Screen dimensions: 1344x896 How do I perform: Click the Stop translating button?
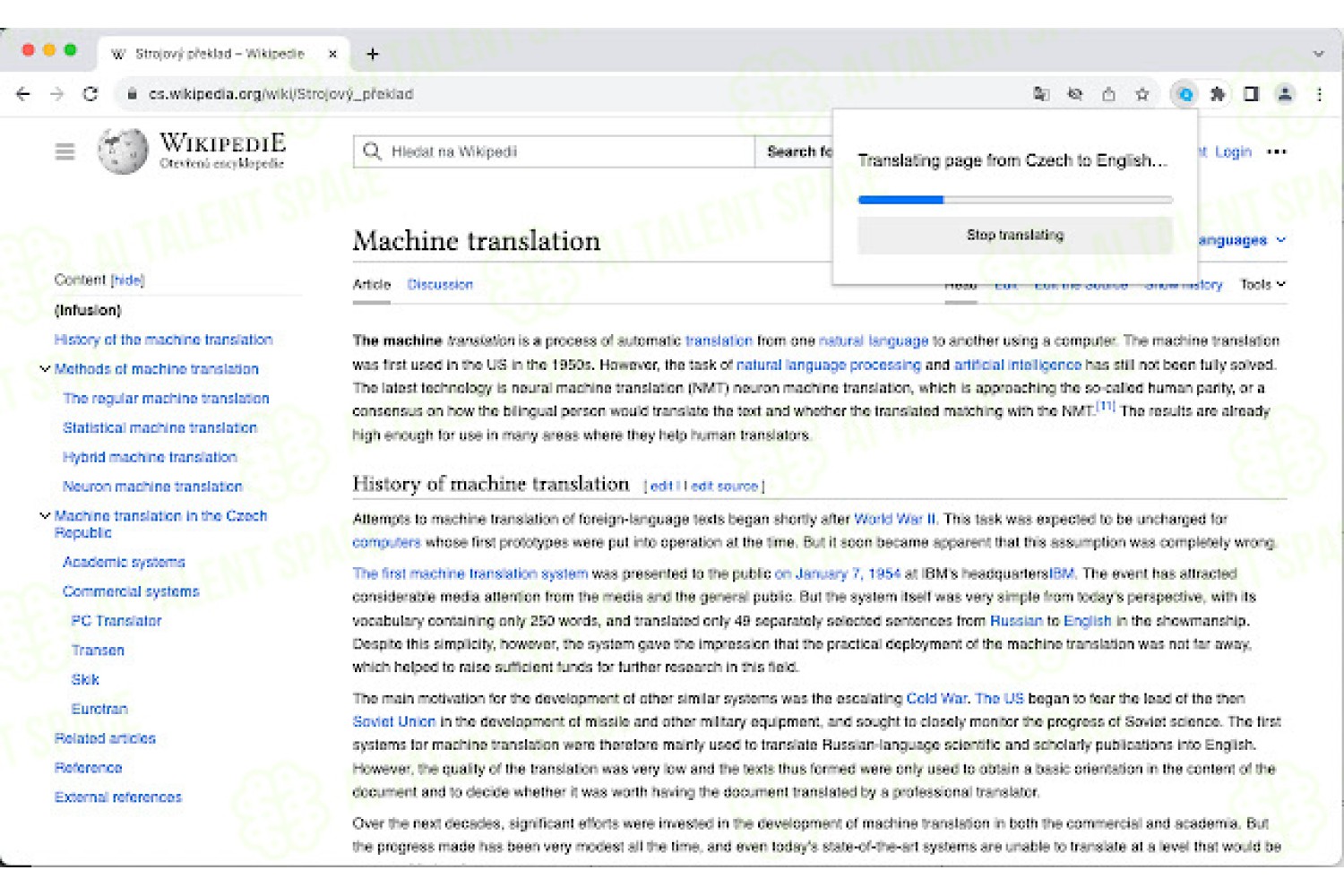click(1015, 235)
